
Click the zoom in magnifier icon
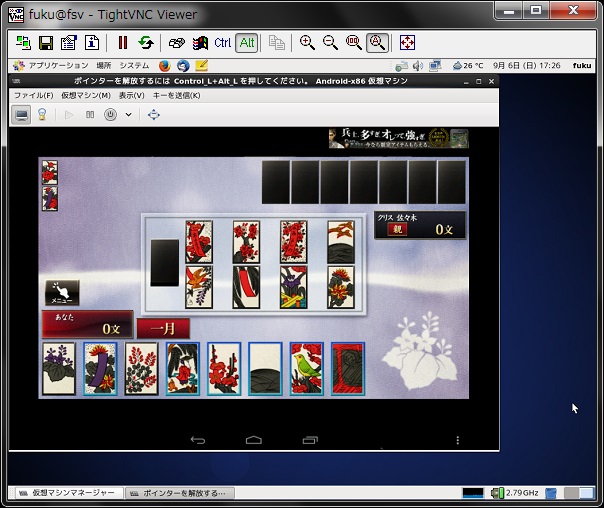point(307,42)
